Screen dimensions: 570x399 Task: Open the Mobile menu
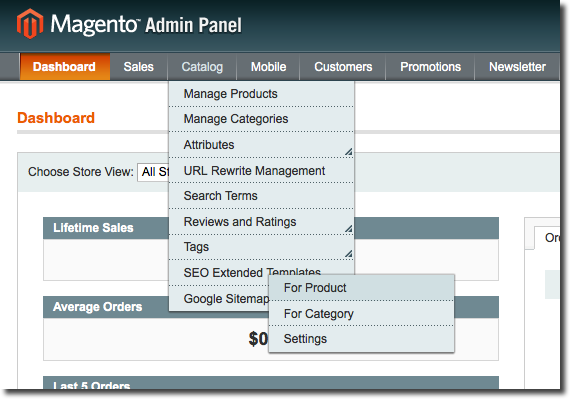(x=268, y=66)
